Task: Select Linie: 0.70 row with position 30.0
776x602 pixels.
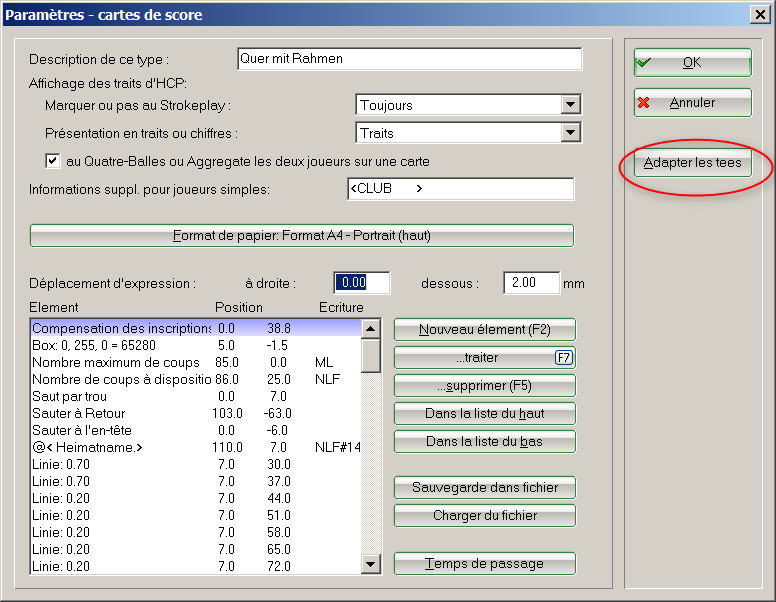Action: [196, 464]
